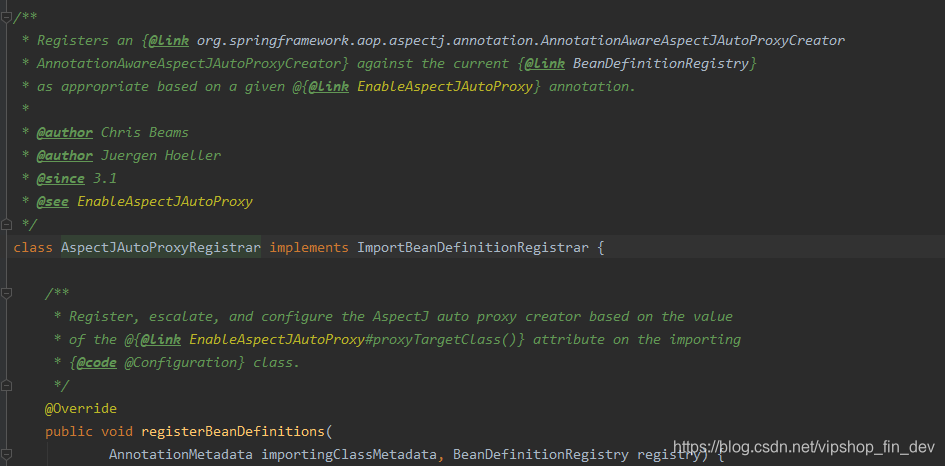Click the author name Chris Beams

click(x=145, y=133)
